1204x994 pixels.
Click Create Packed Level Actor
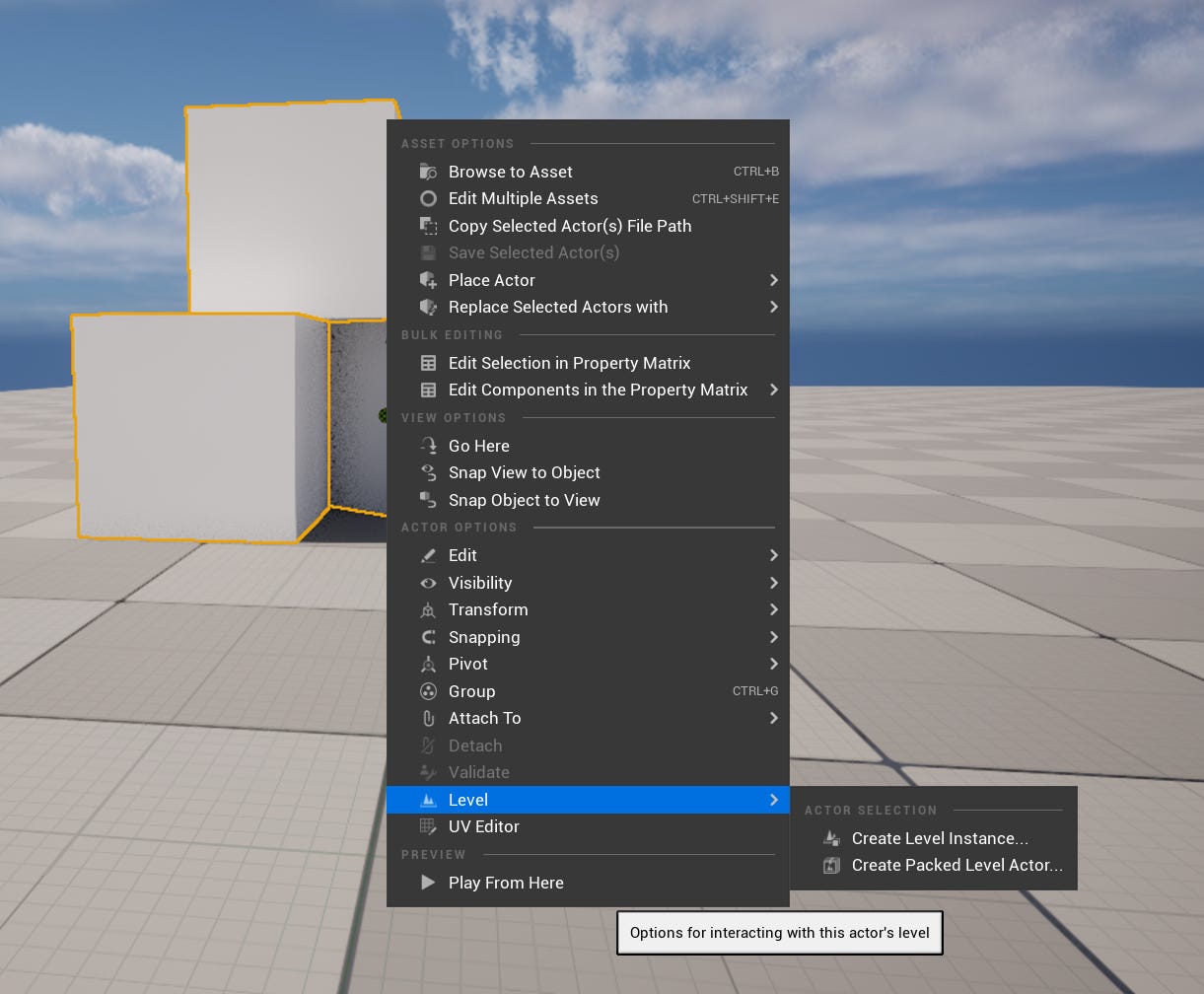pos(956,865)
